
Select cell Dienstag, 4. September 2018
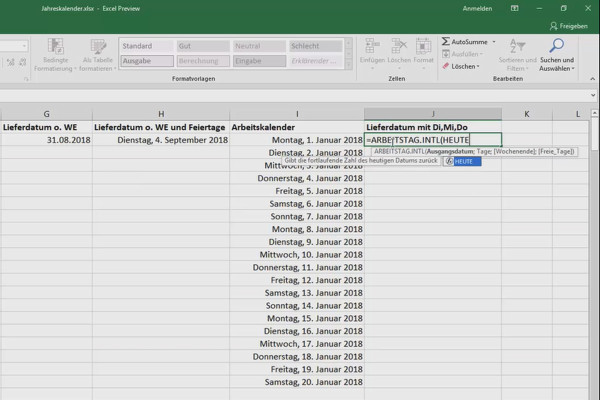(x=161, y=140)
